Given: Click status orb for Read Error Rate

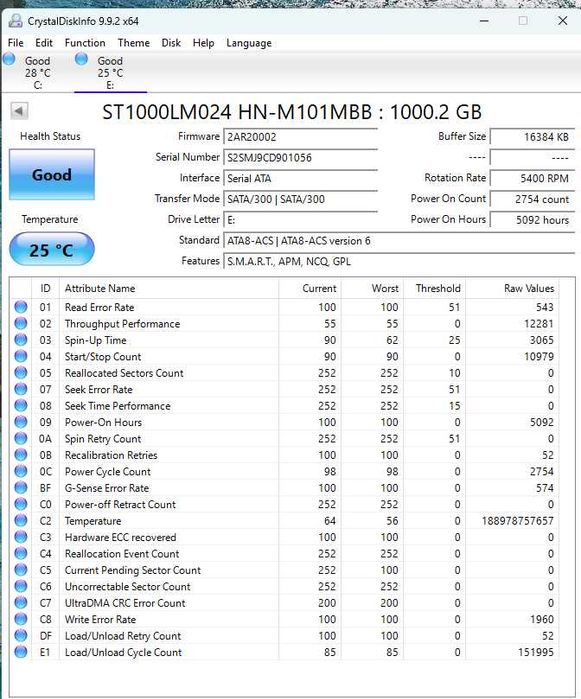Looking at the screenshot, I should tap(21, 307).
